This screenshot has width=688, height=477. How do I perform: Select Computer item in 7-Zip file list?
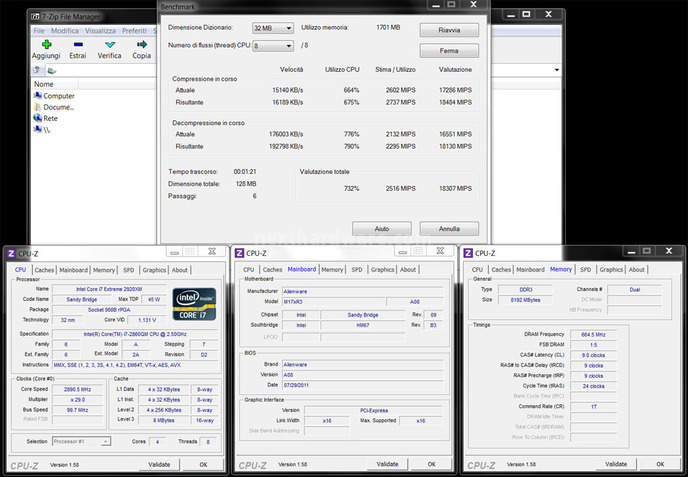[x=54, y=96]
